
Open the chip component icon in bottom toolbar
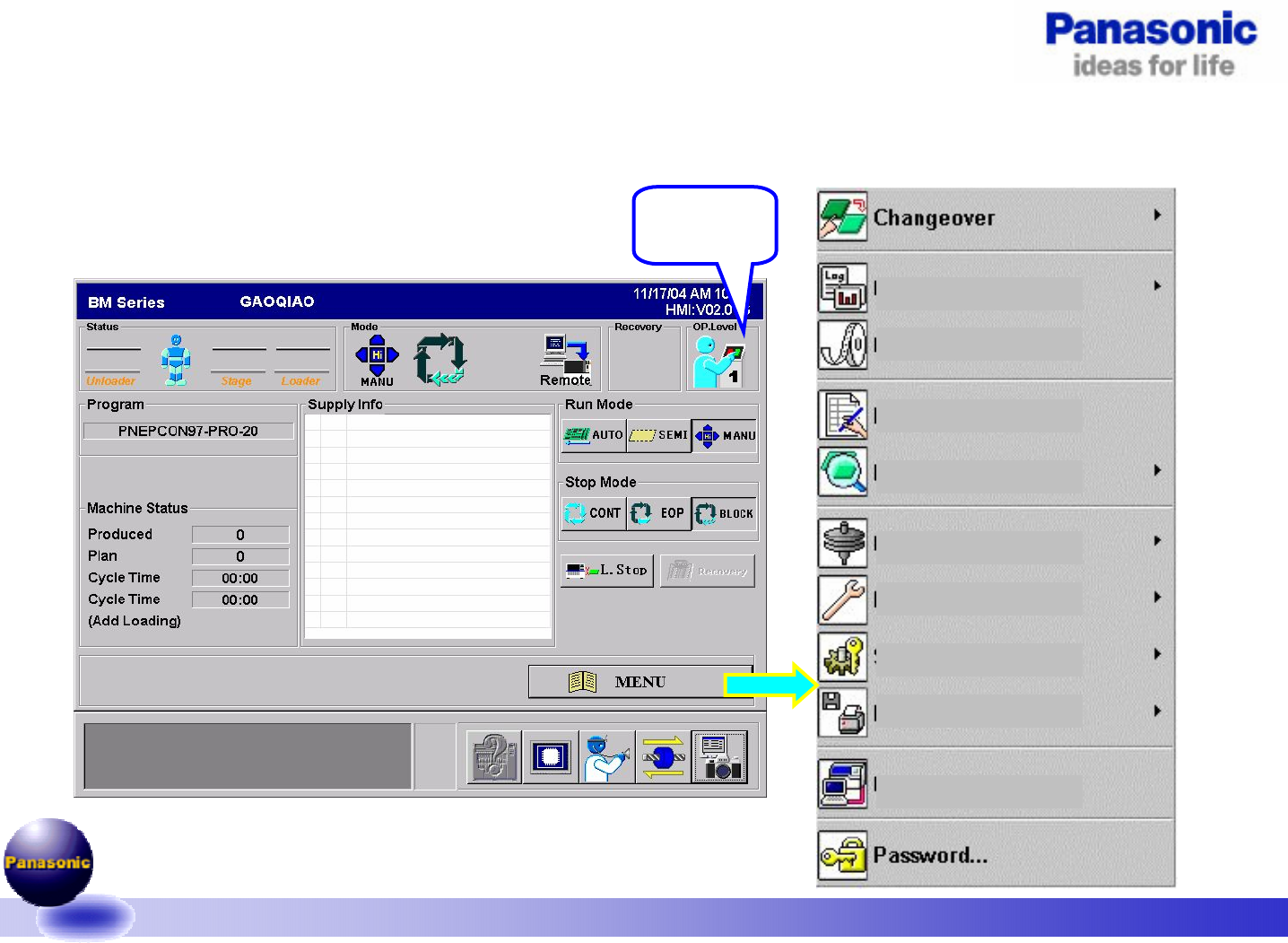pos(550,757)
